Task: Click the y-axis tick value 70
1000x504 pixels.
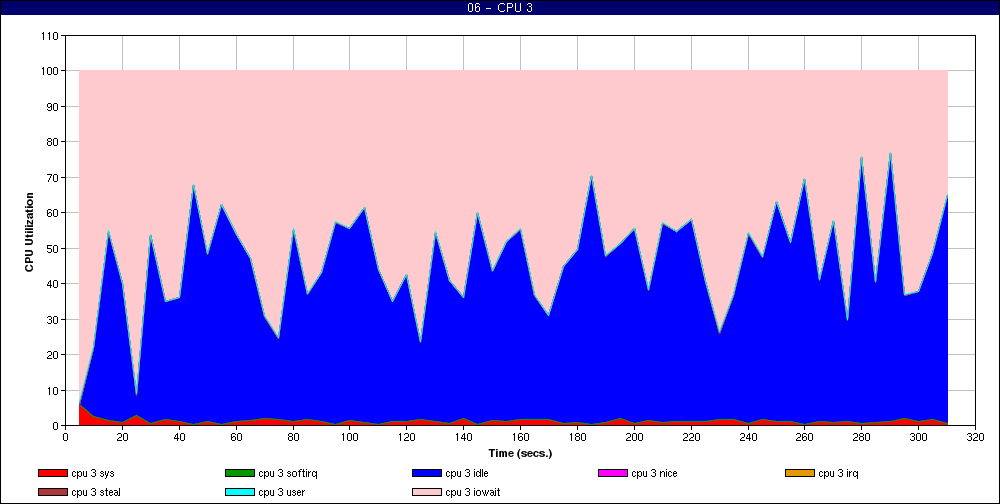Action: pos(54,177)
